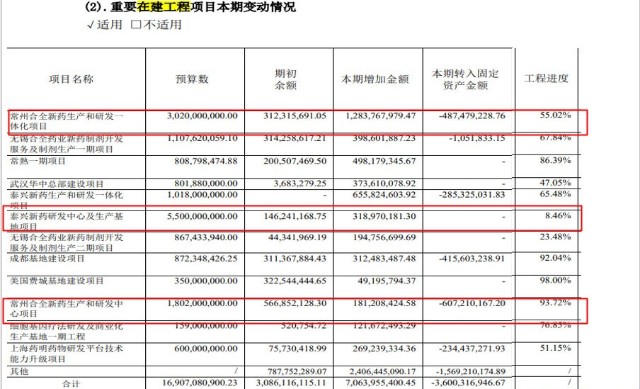Image resolution: width=640 pixels, height=389 pixels.
Task: Select project name 常州合全新药生产和研发一体化项目
Action: click(x=66, y=121)
